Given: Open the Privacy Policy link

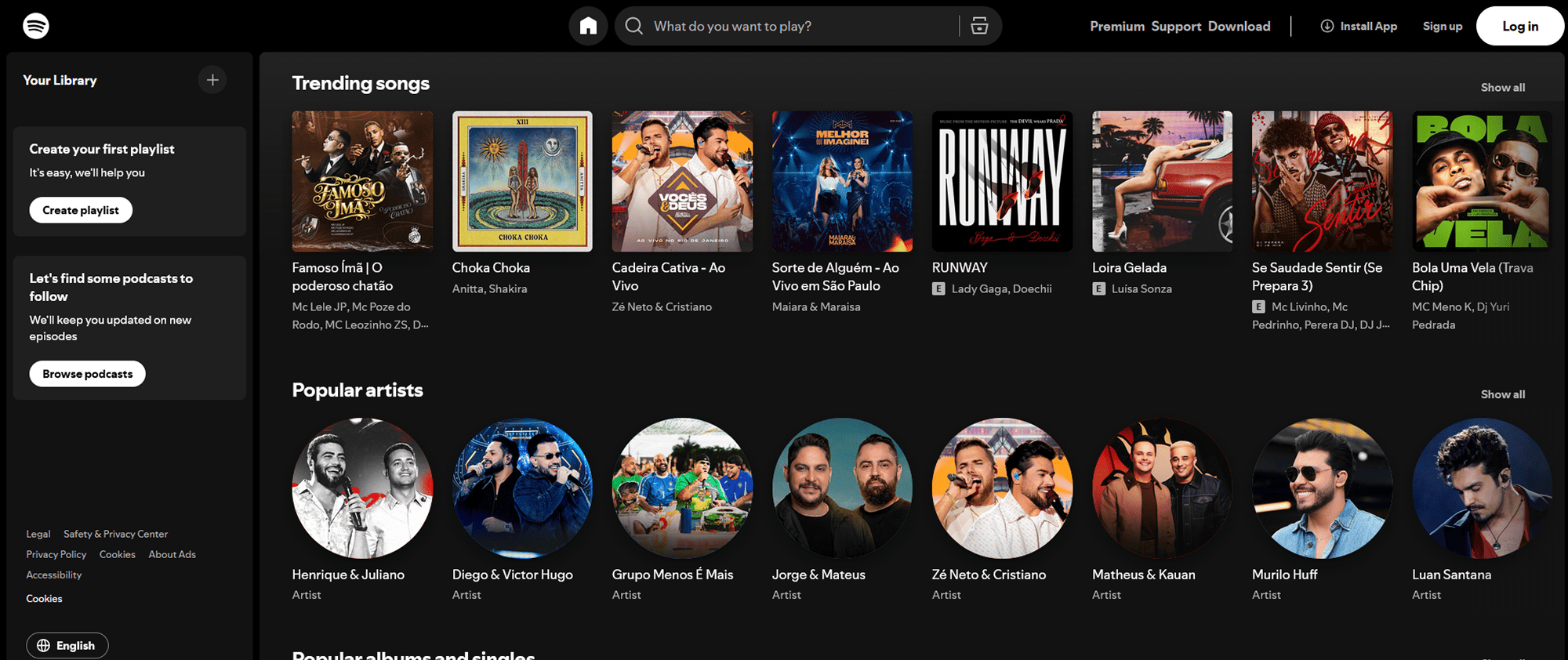Looking at the screenshot, I should (56, 554).
